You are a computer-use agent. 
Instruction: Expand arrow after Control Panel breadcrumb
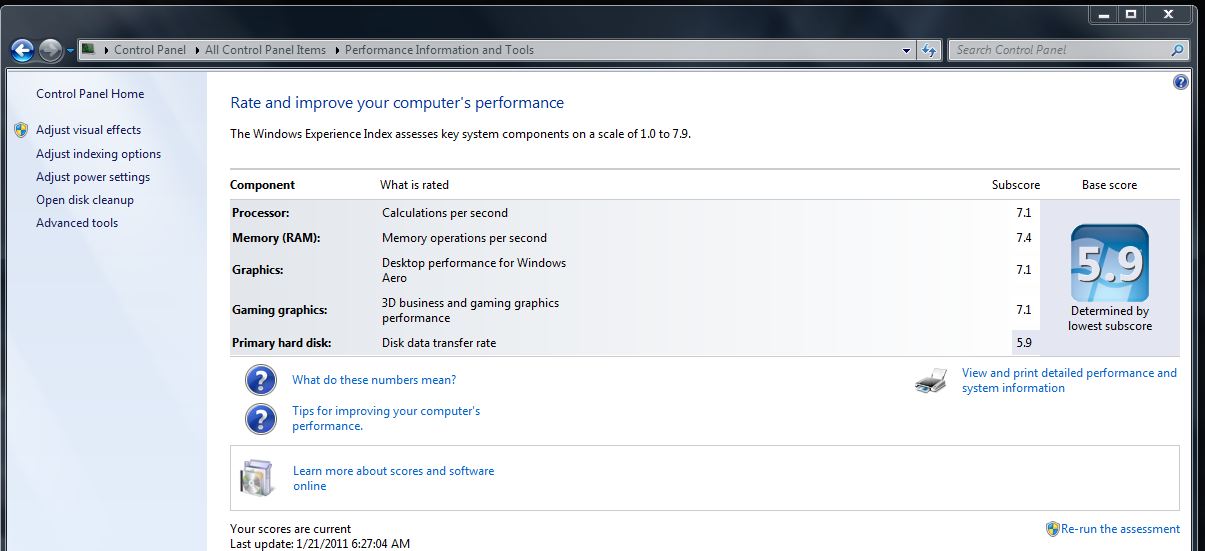[195, 50]
